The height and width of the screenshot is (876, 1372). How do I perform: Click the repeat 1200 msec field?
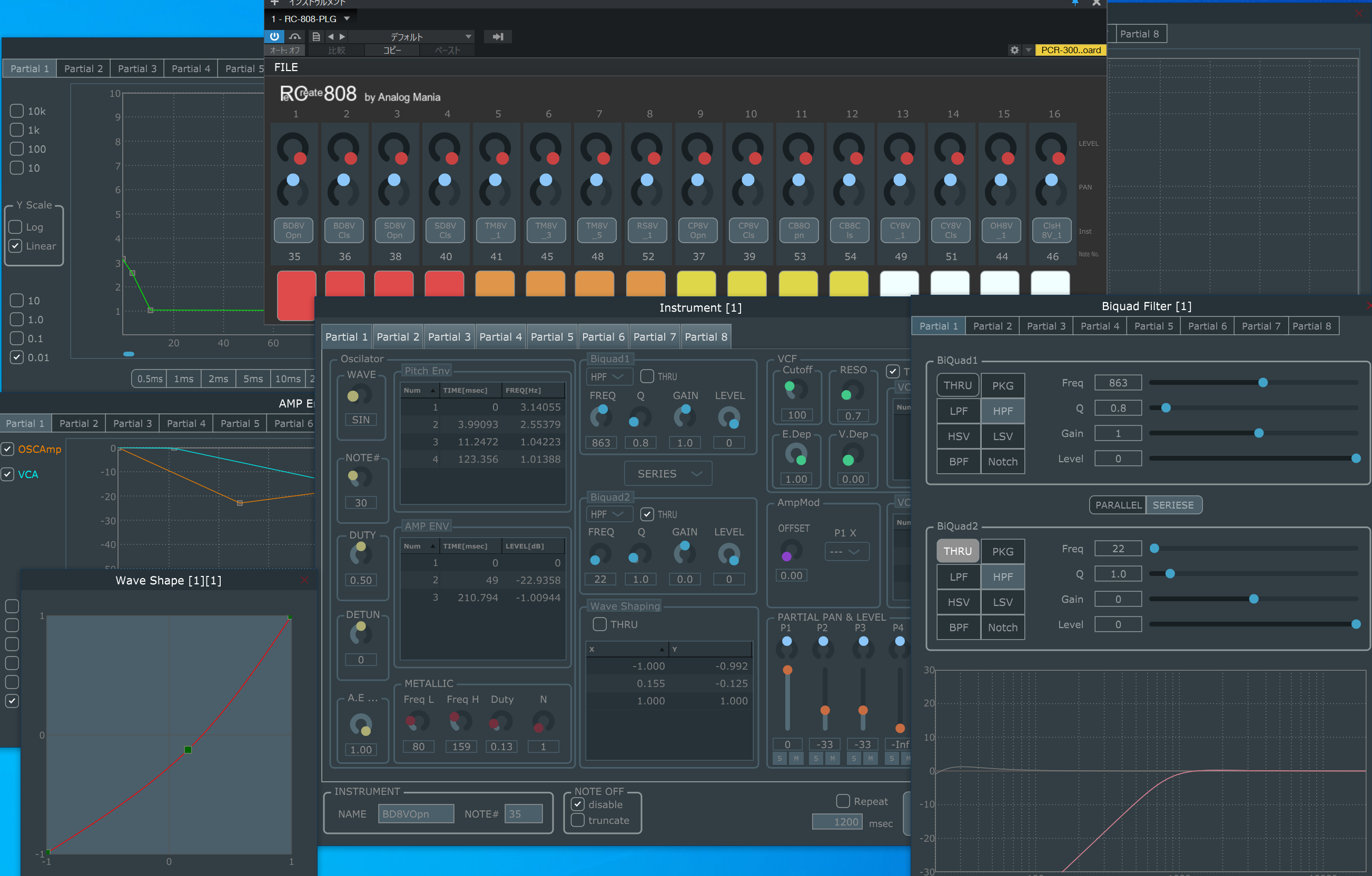click(837, 822)
